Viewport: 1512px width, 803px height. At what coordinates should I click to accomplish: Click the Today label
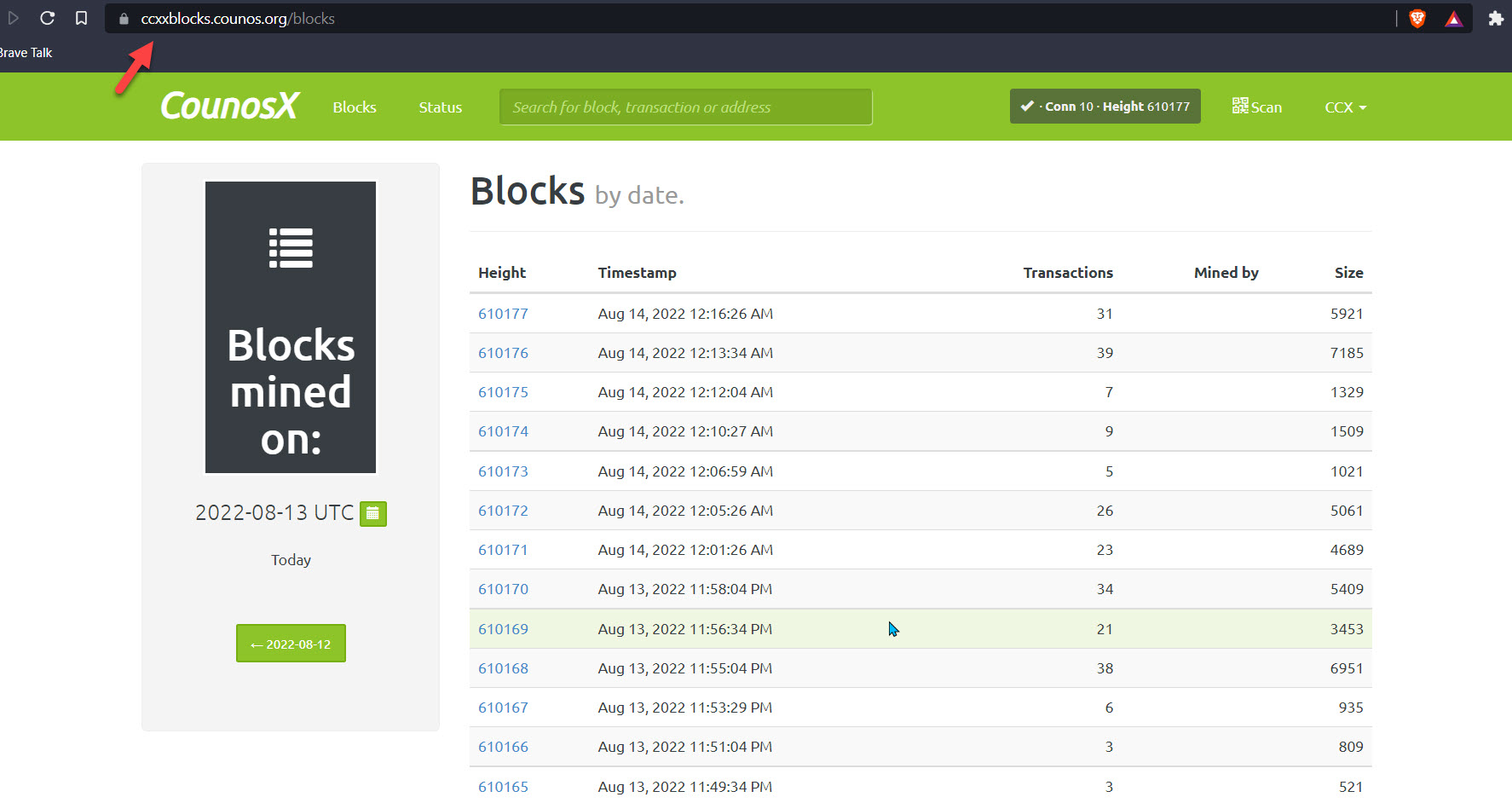tap(291, 560)
